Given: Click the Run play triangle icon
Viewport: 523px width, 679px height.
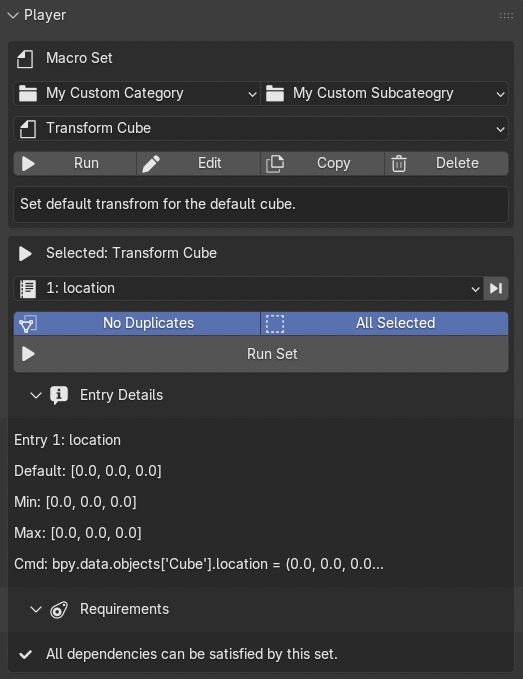Looking at the screenshot, I should point(29,164).
